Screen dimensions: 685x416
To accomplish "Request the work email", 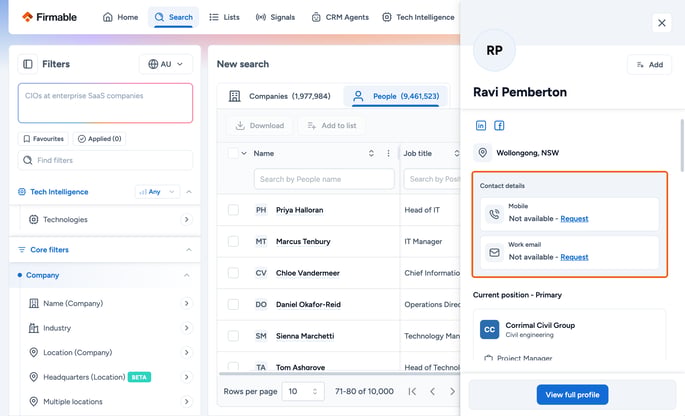I will 574,257.
